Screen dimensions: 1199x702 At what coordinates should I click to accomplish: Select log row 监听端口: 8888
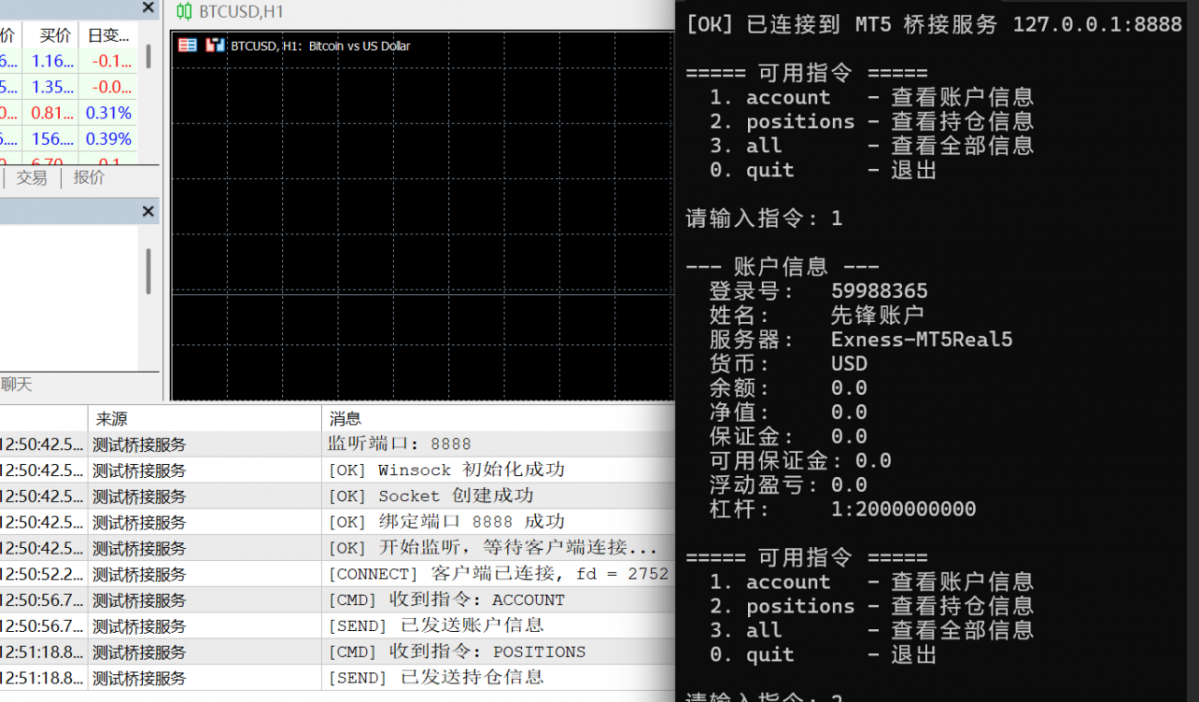pyautogui.click(x=337, y=444)
